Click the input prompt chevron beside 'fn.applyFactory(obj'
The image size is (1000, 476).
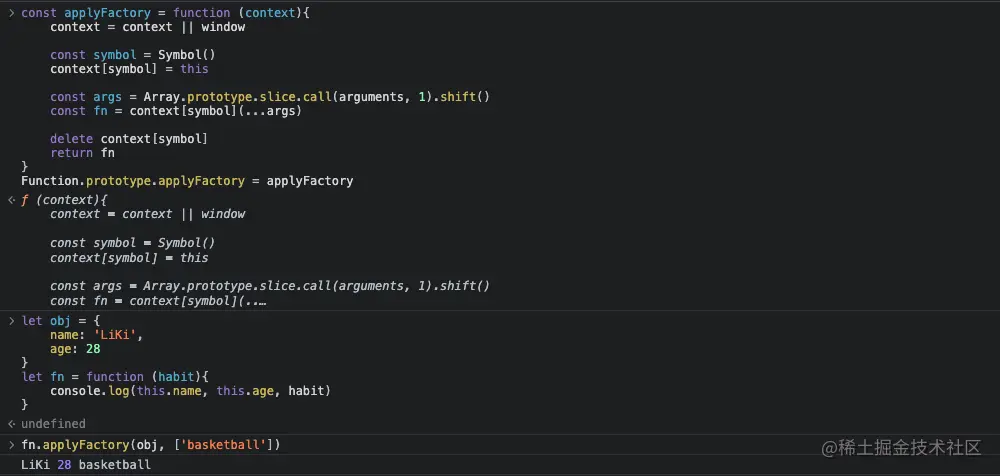(x=11, y=444)
